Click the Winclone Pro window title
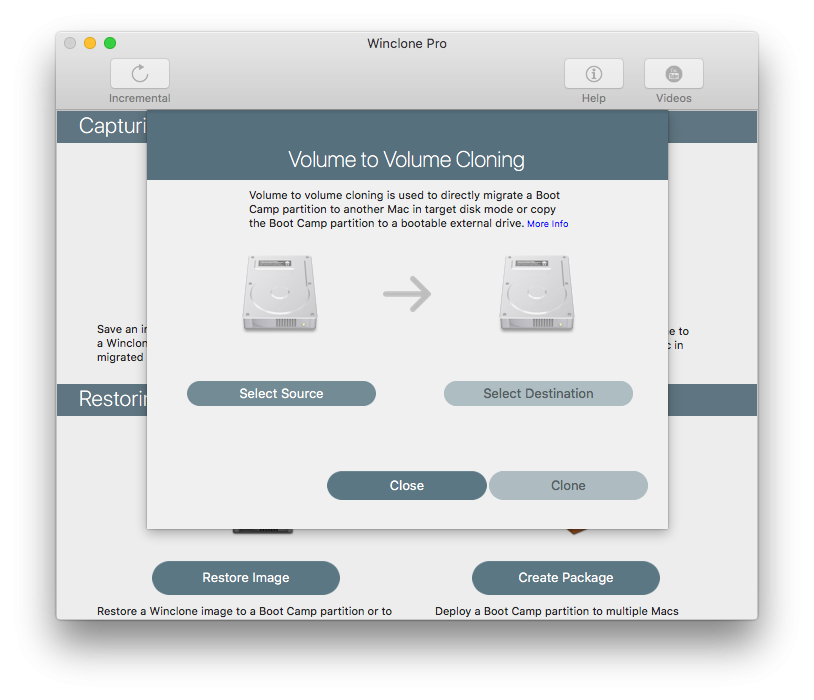This screenshot has height=700, width=814. pyautogui.click(x=407, y=44)
